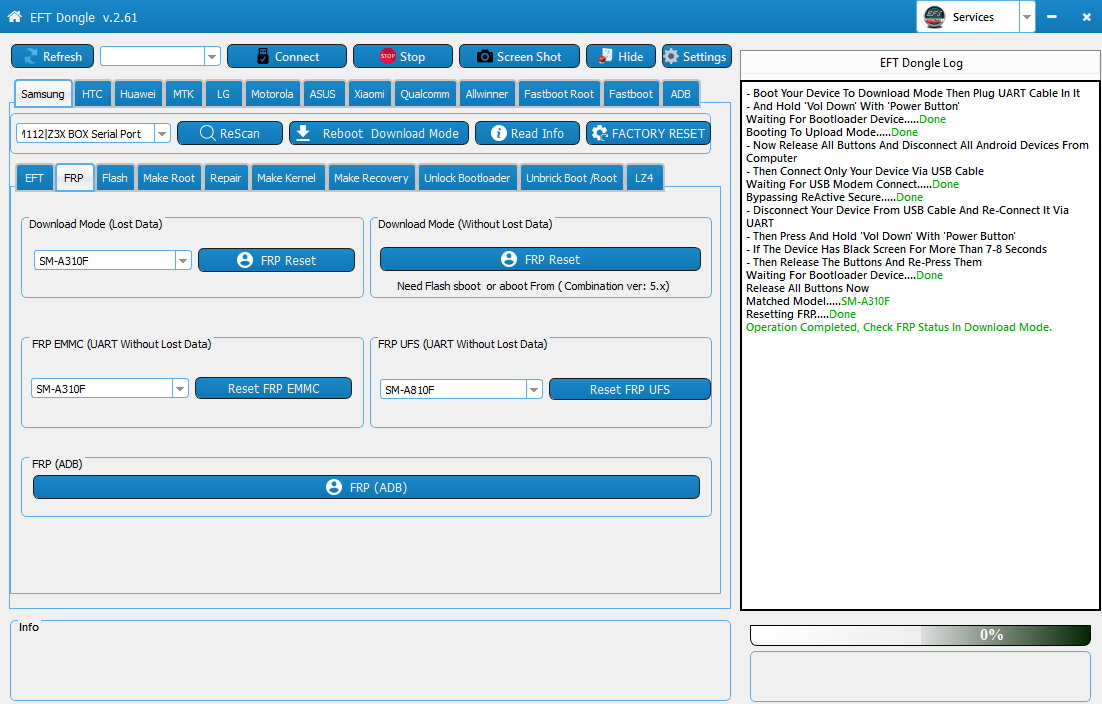Click the 'Matched Model.....SM-A310F' log line
The height and width of the screenshot is (704, 1102).
coord(817,301)
